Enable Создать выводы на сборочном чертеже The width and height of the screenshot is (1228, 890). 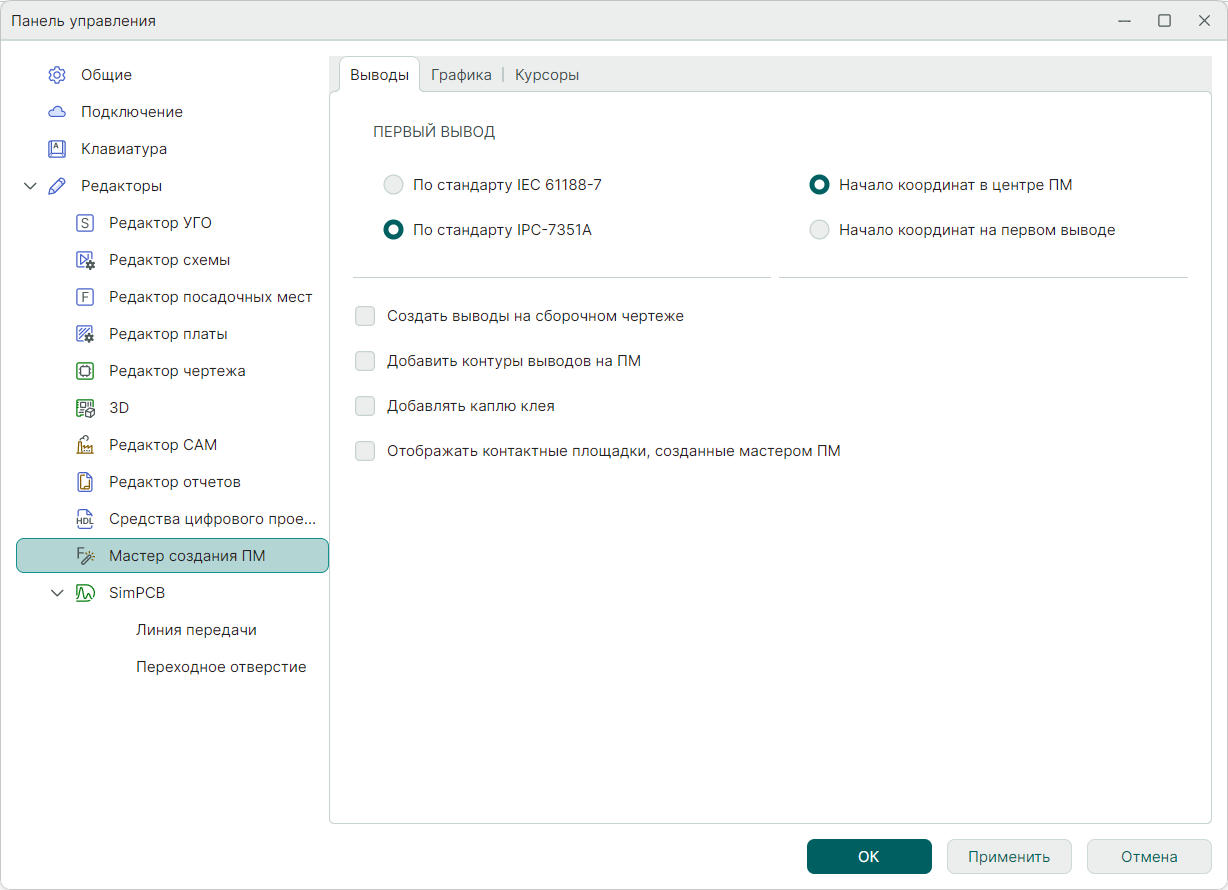pyautogui.click(x=365, y=316)
